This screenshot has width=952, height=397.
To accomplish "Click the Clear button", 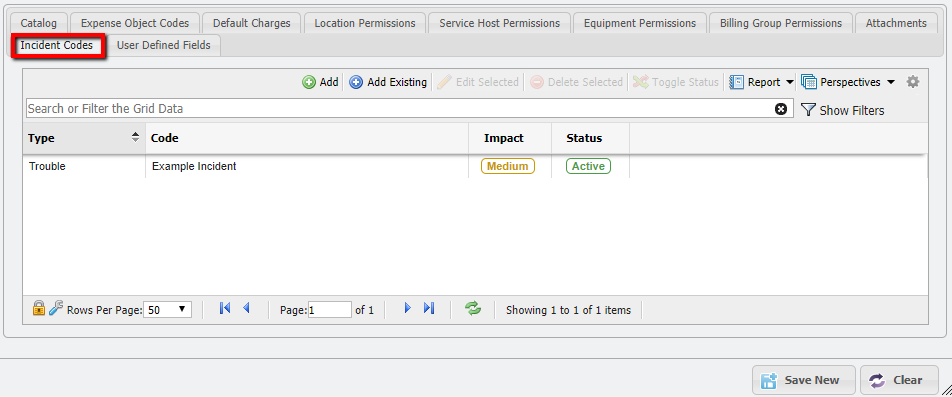I will tap(899, 380).
